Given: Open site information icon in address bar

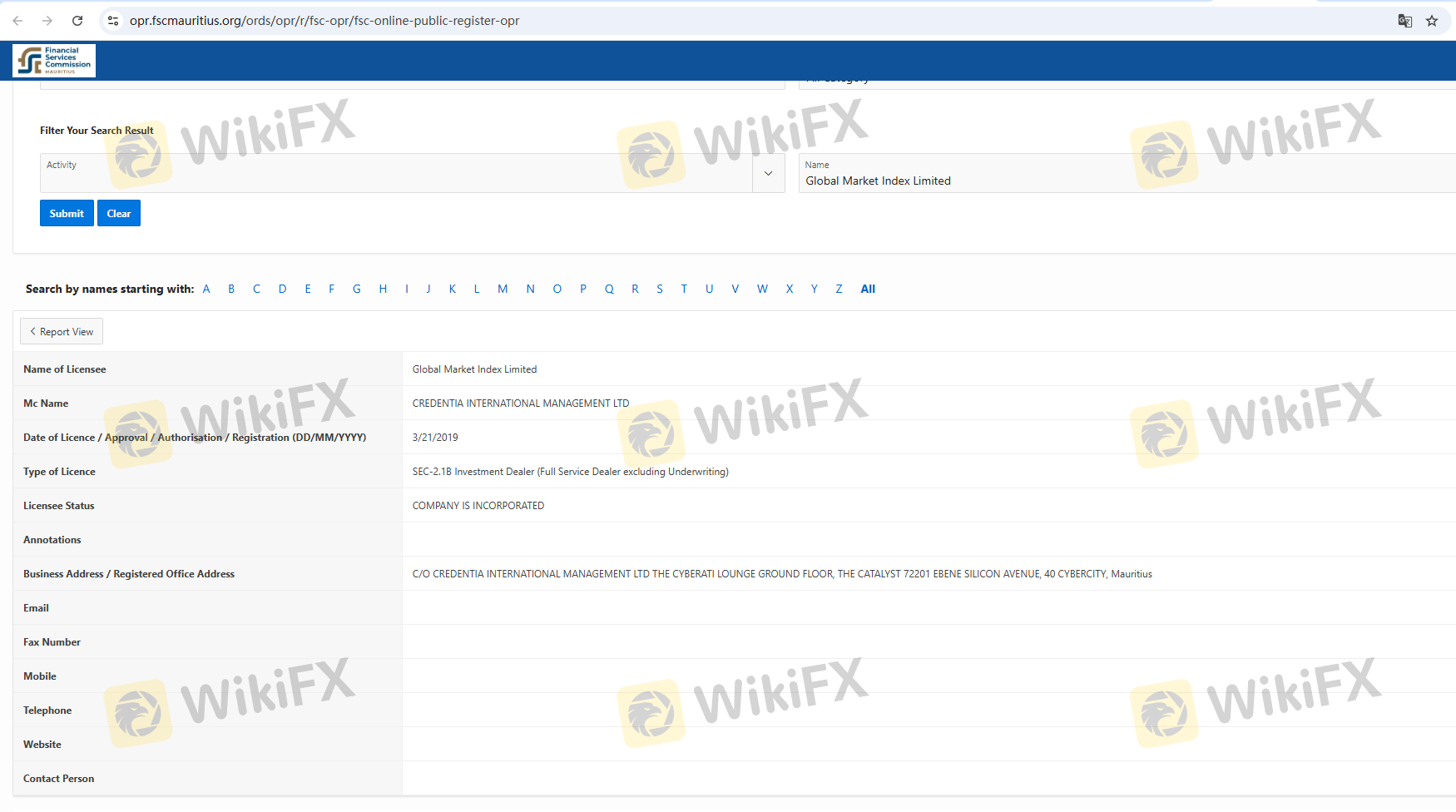Looking at the screenshot, I should point(113,21).
